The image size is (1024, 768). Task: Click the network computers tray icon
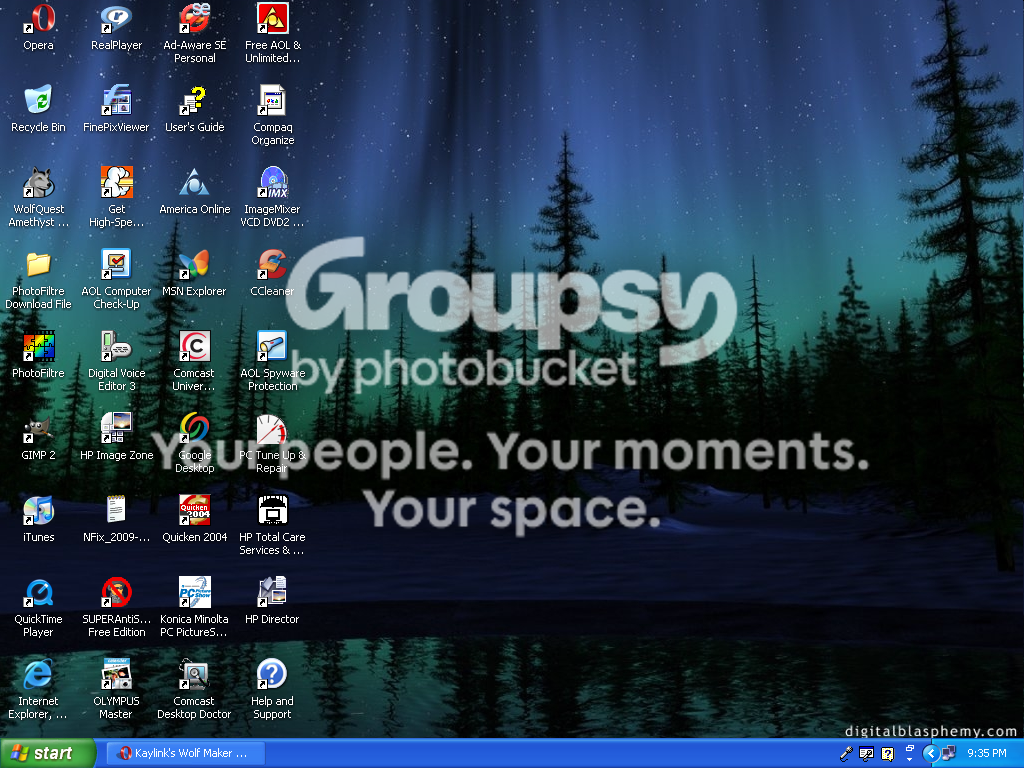point(948,753)
